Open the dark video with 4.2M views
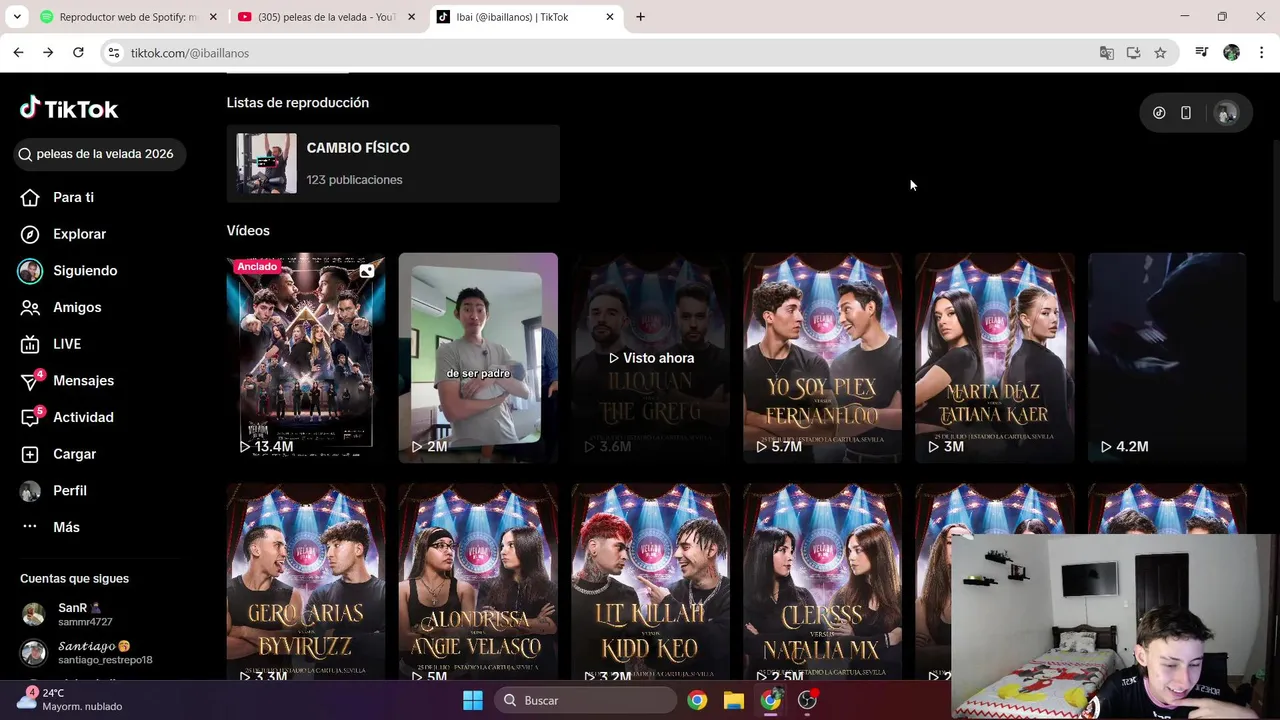1280x720 pixels. [x=1167, y=358]
